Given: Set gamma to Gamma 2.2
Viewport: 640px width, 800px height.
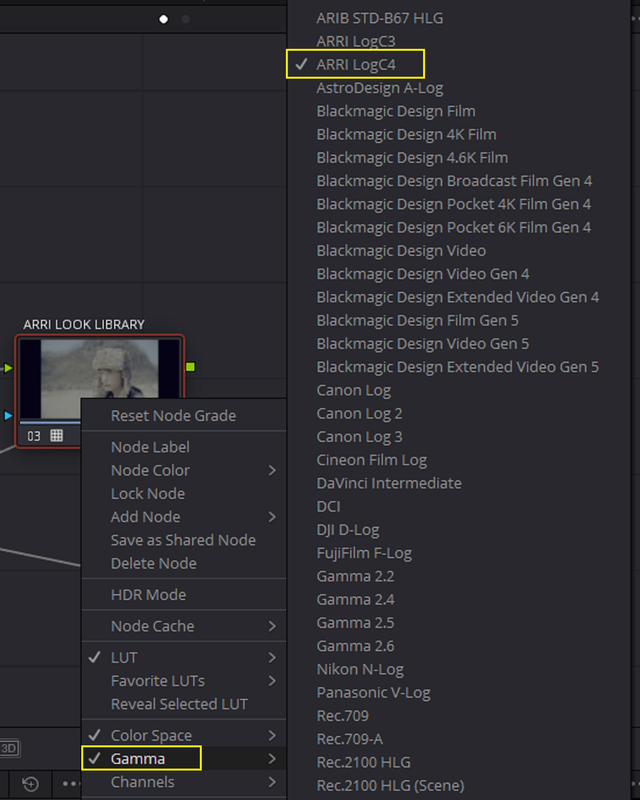Looking at the screenshot, I should click(355, 577).
